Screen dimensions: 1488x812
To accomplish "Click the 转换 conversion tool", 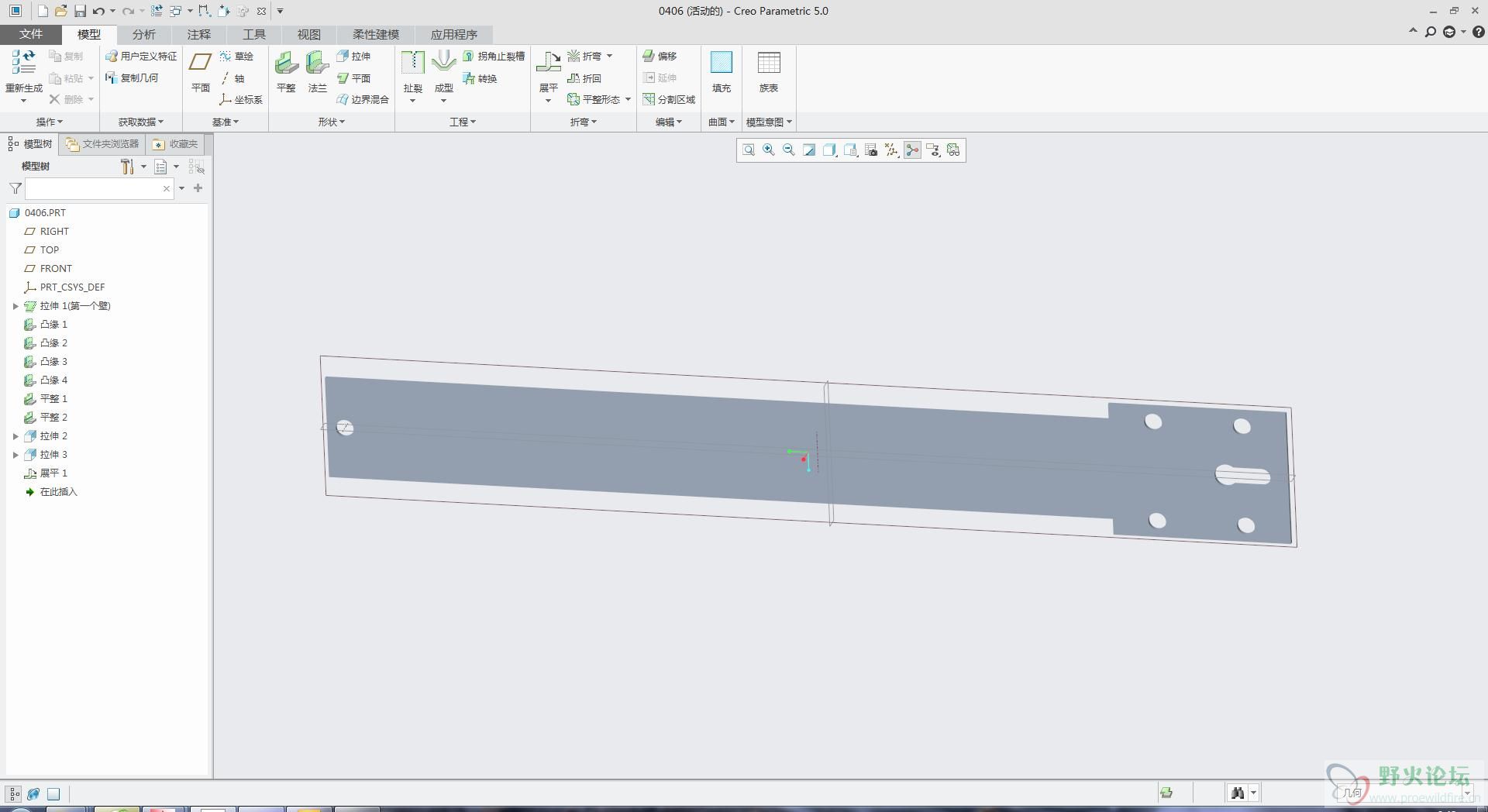I will 480,78.
